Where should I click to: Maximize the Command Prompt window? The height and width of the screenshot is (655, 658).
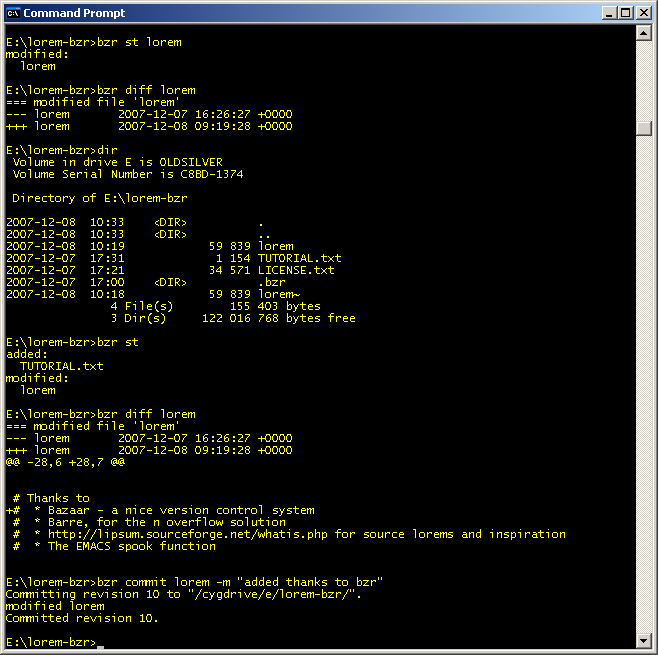pos(625,13)
